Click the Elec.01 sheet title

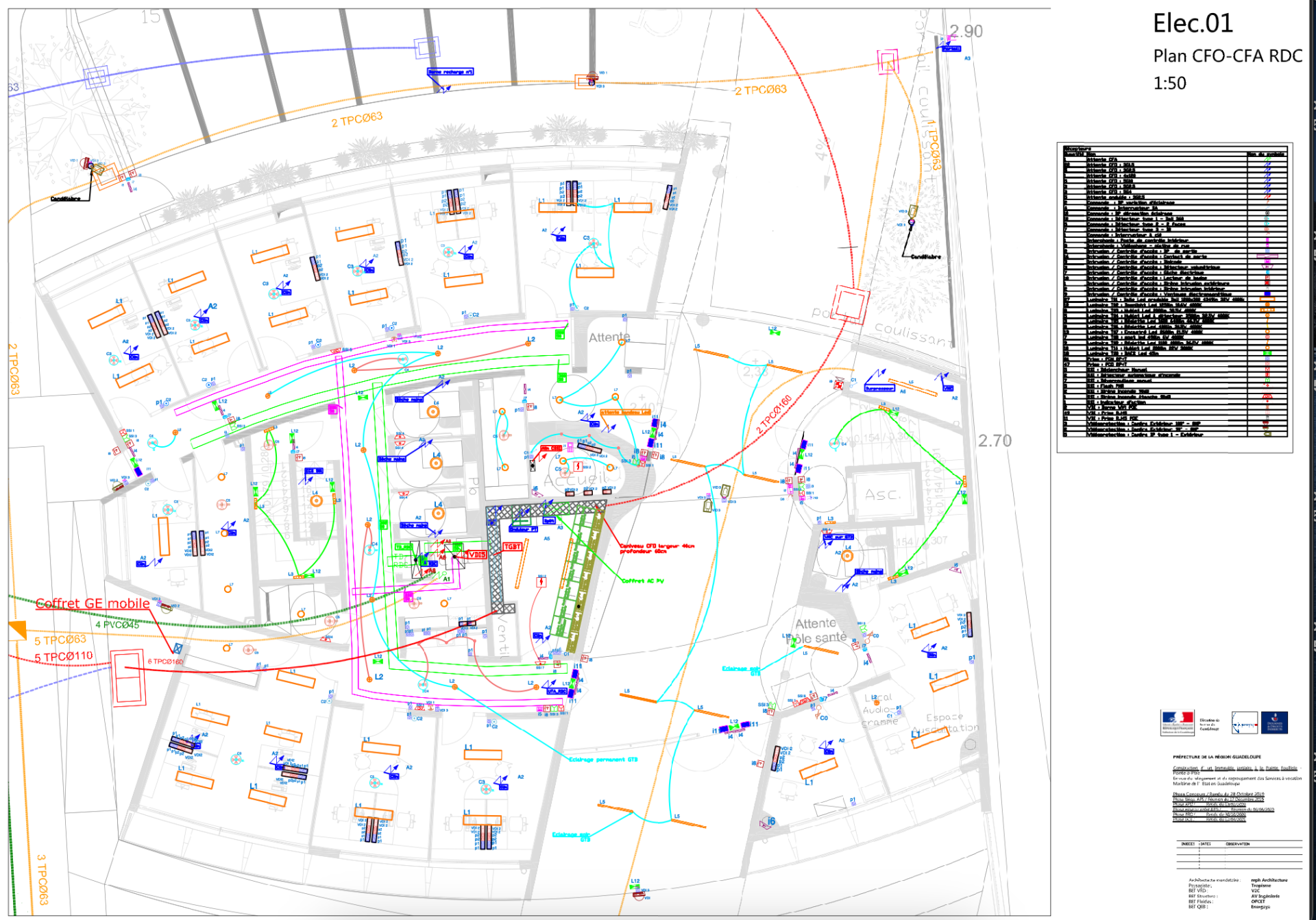coord(1193,23)
